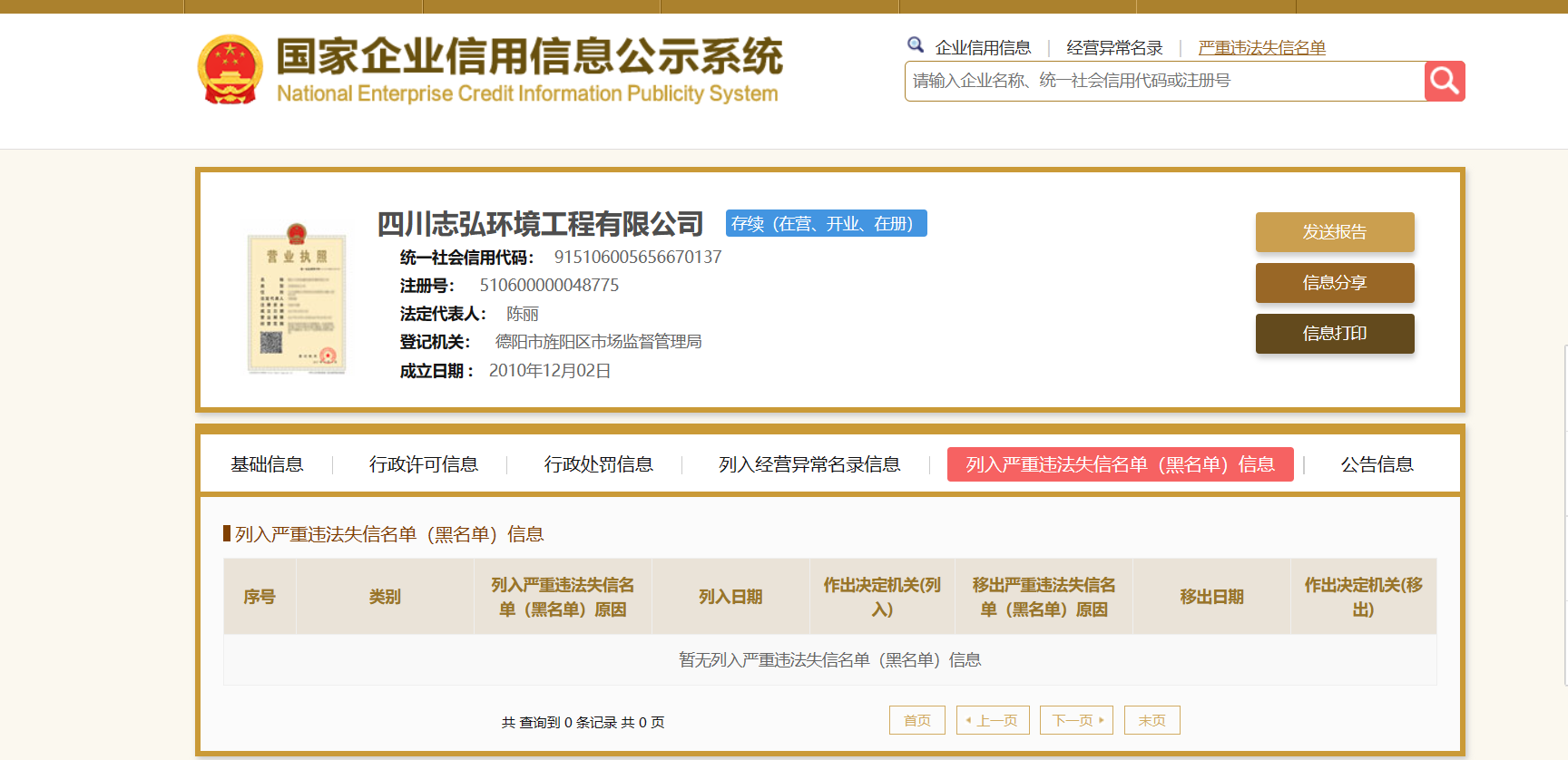Click the 存续（在营、开业、在册）status badge

827,223
